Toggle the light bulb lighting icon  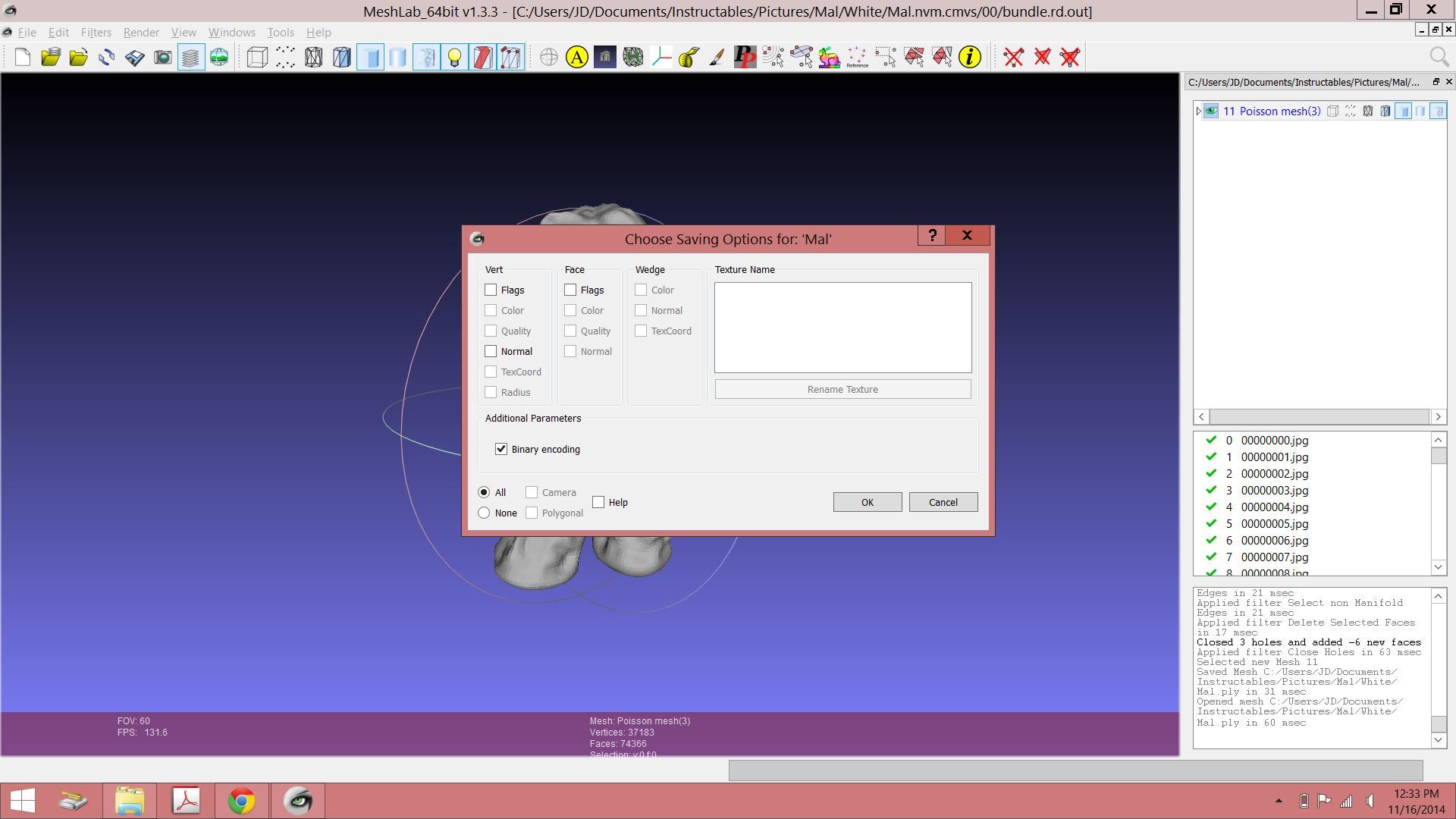tap(454, 58)
